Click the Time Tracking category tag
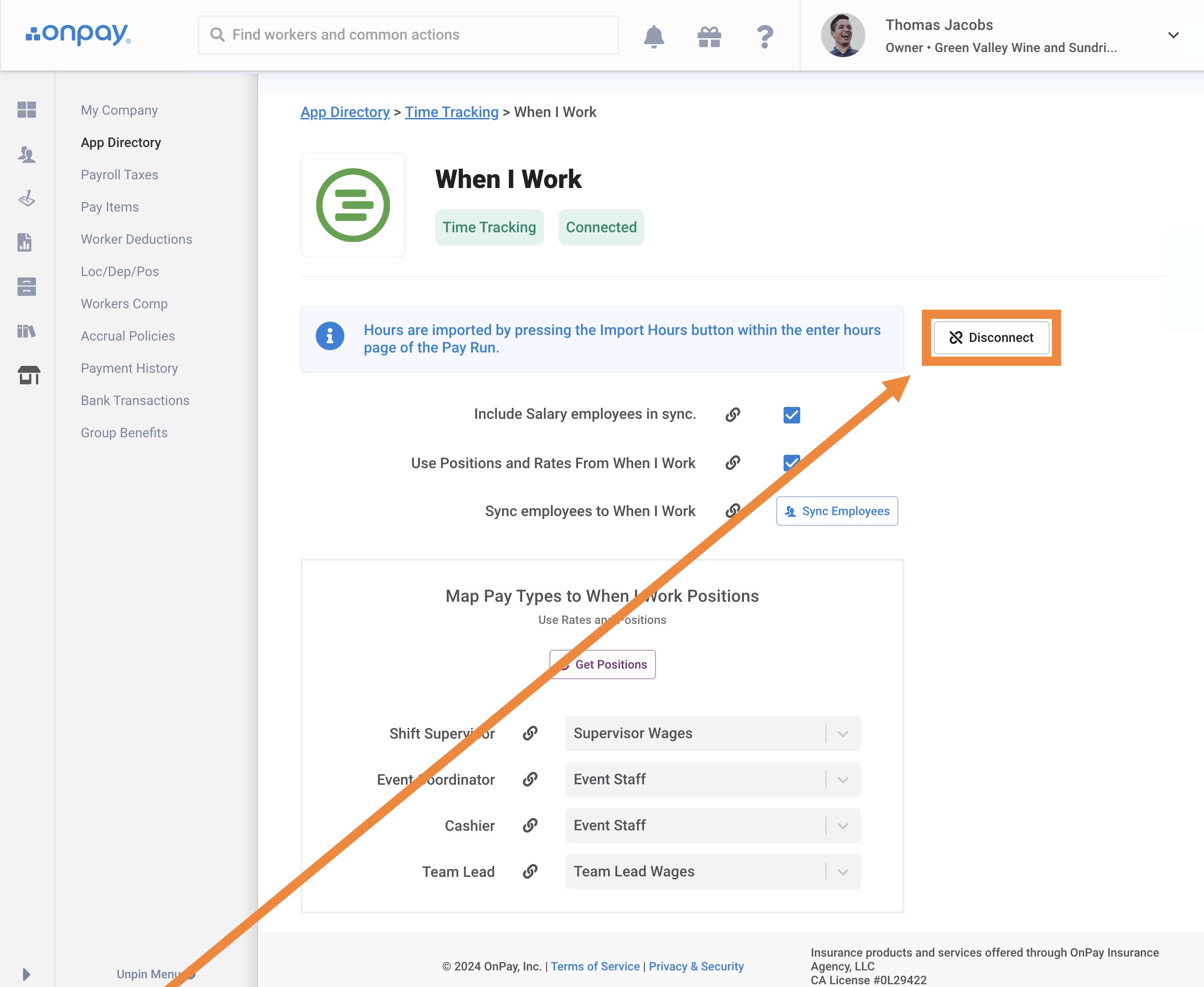The image size is (1204, 987). point(489,228)
